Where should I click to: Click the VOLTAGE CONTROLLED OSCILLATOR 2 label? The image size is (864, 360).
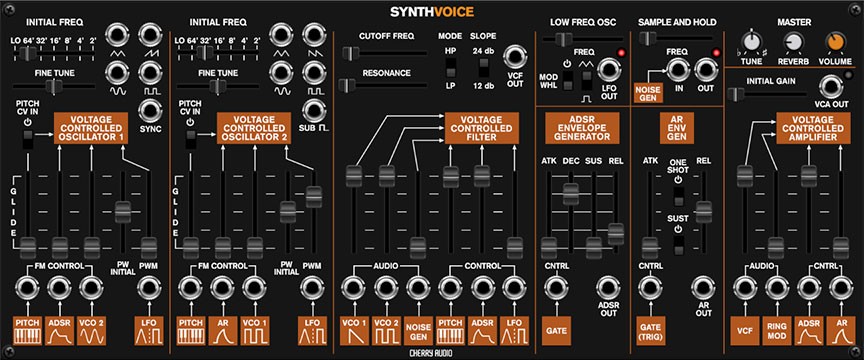[x=253, y=128]
